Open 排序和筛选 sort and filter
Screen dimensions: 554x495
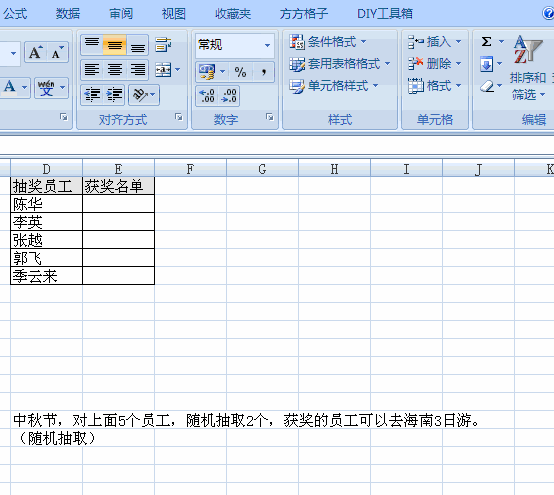pyautogui.click(x=528, y=68)
